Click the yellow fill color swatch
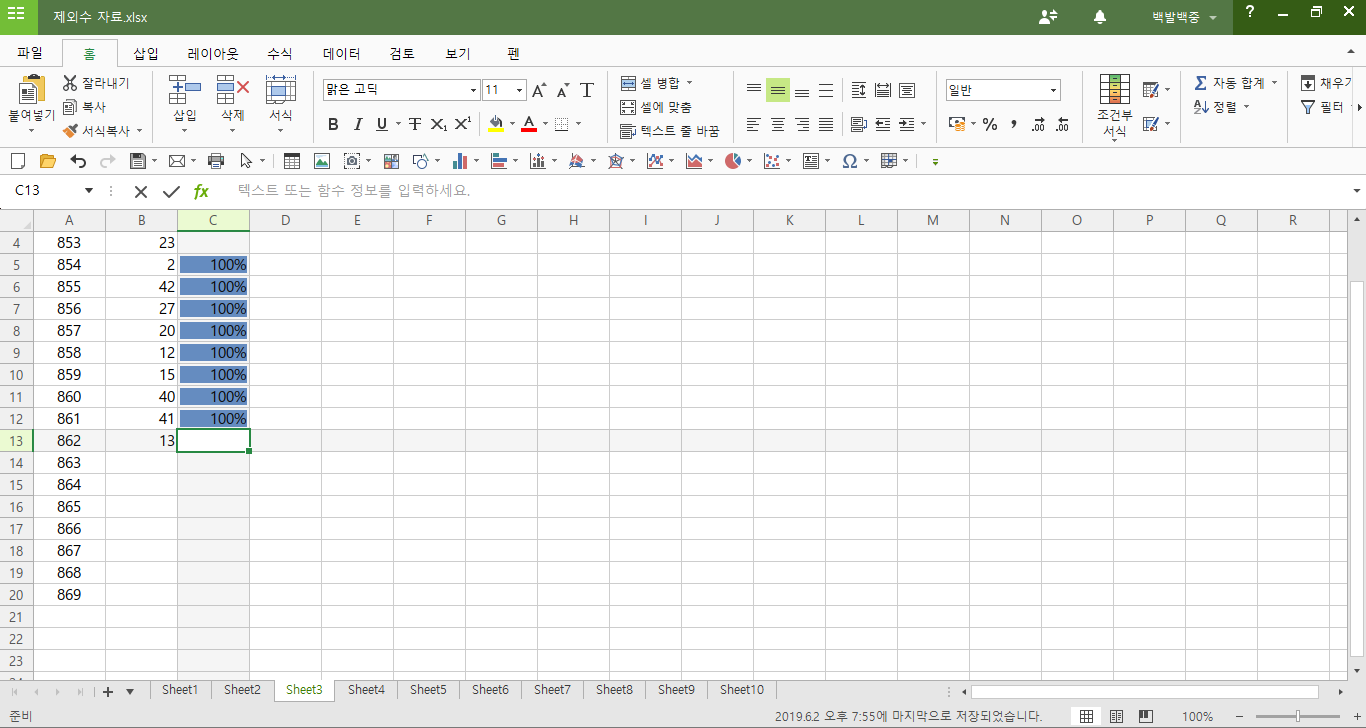The height and width of the screenshot is (728, 1366). pos(496,124)
